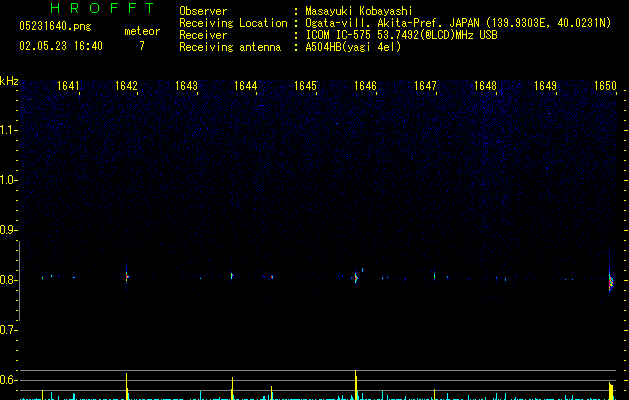Click the 1644 time axis label
The width and height of the screenshot is (629, 400).
point(246,86)
